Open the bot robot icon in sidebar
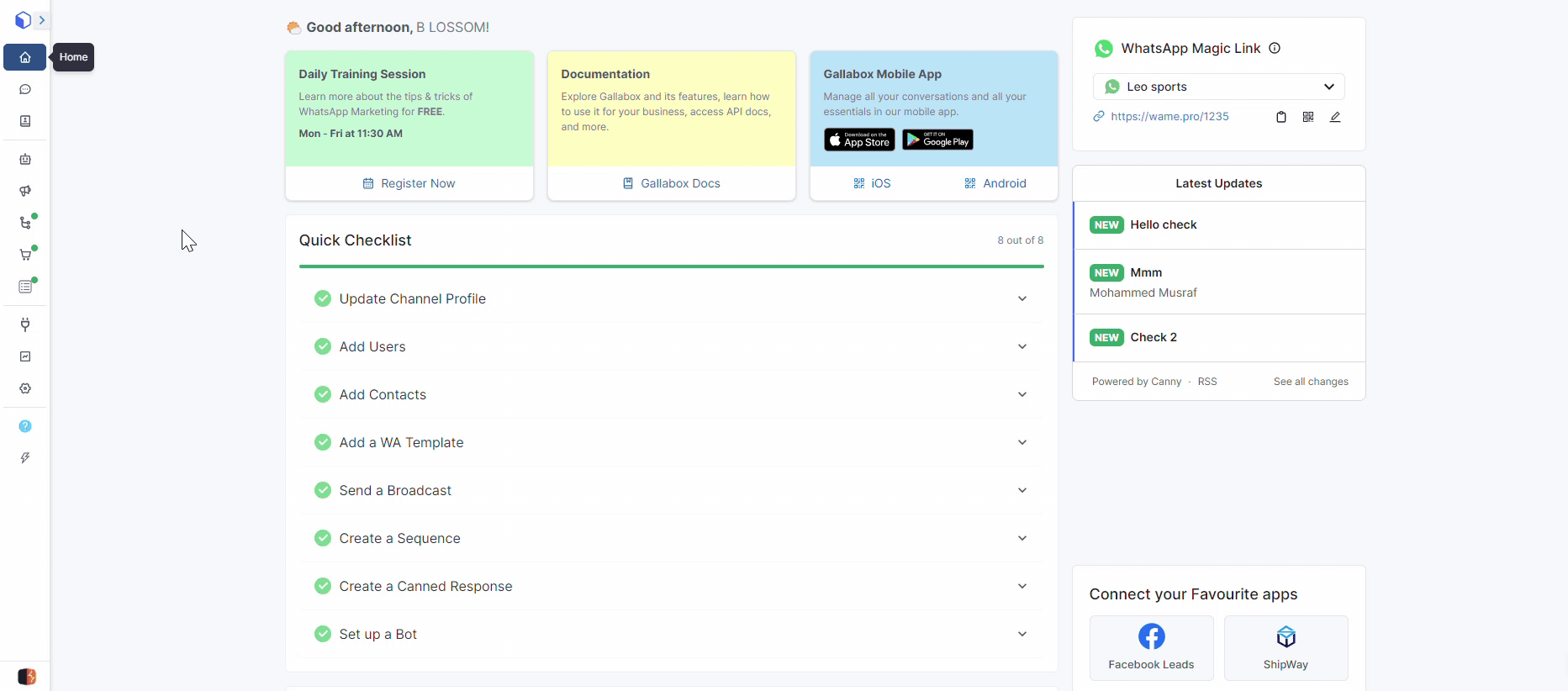Screen dimensions: 1568x691 (25, 159)
